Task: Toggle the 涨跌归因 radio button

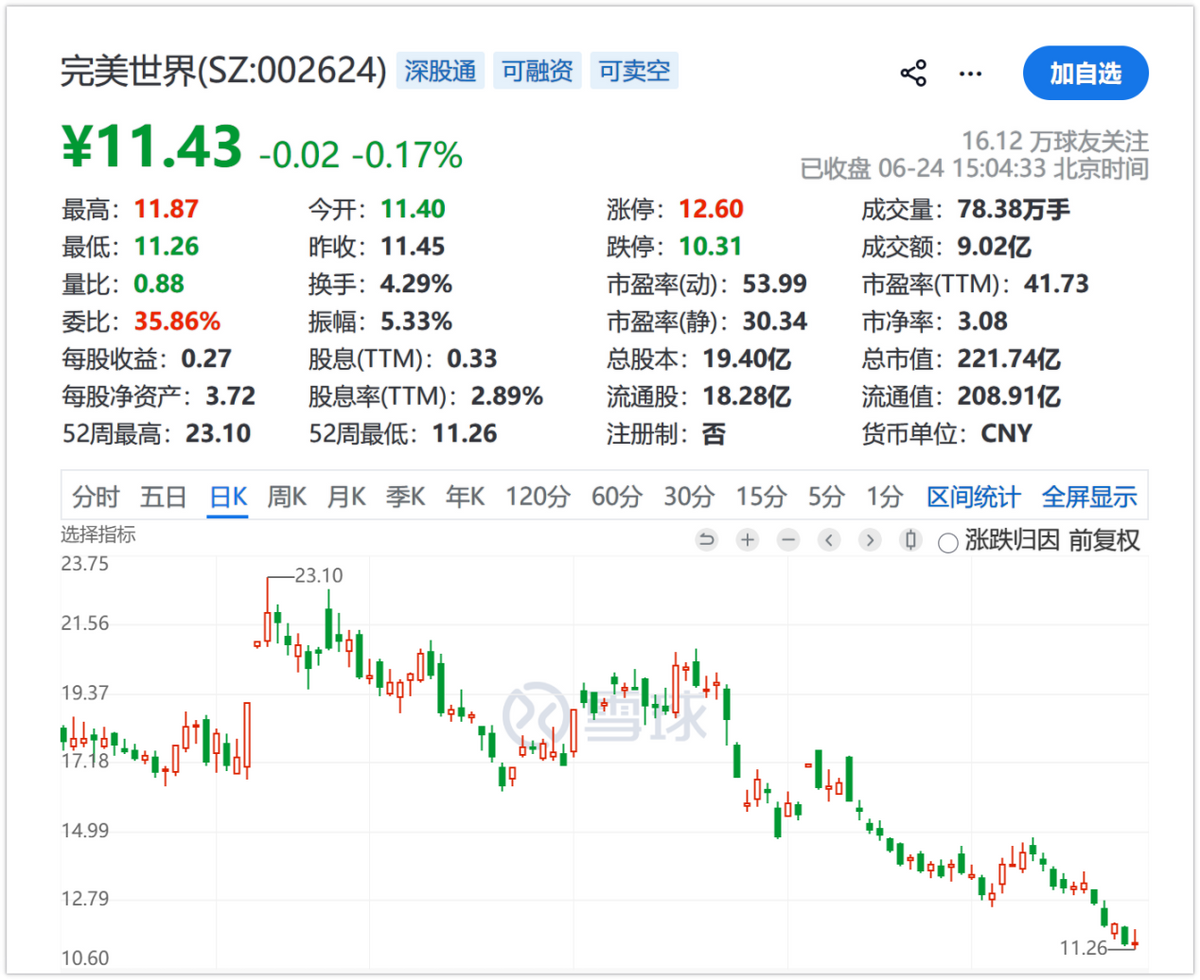Action: coord(948,542)
